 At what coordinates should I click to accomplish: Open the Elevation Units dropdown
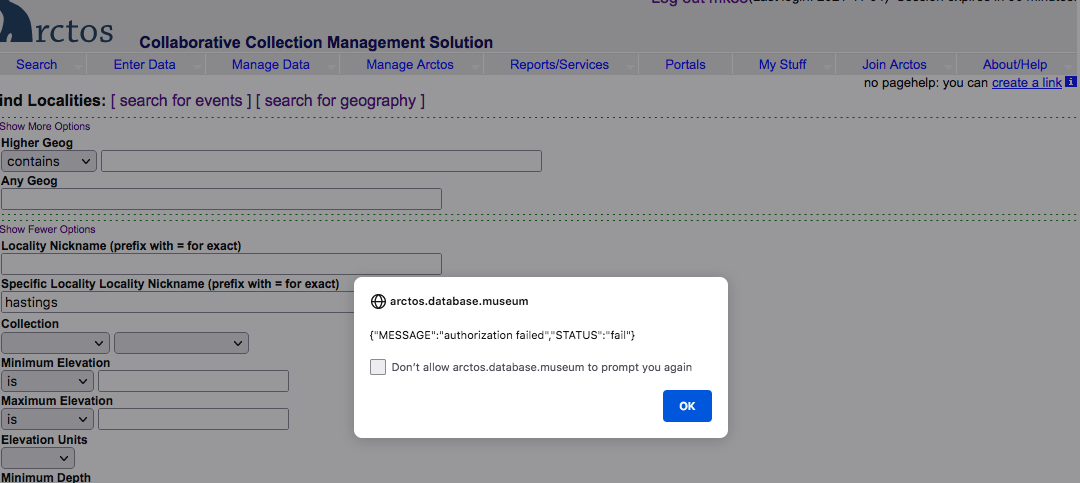(38, 458)
